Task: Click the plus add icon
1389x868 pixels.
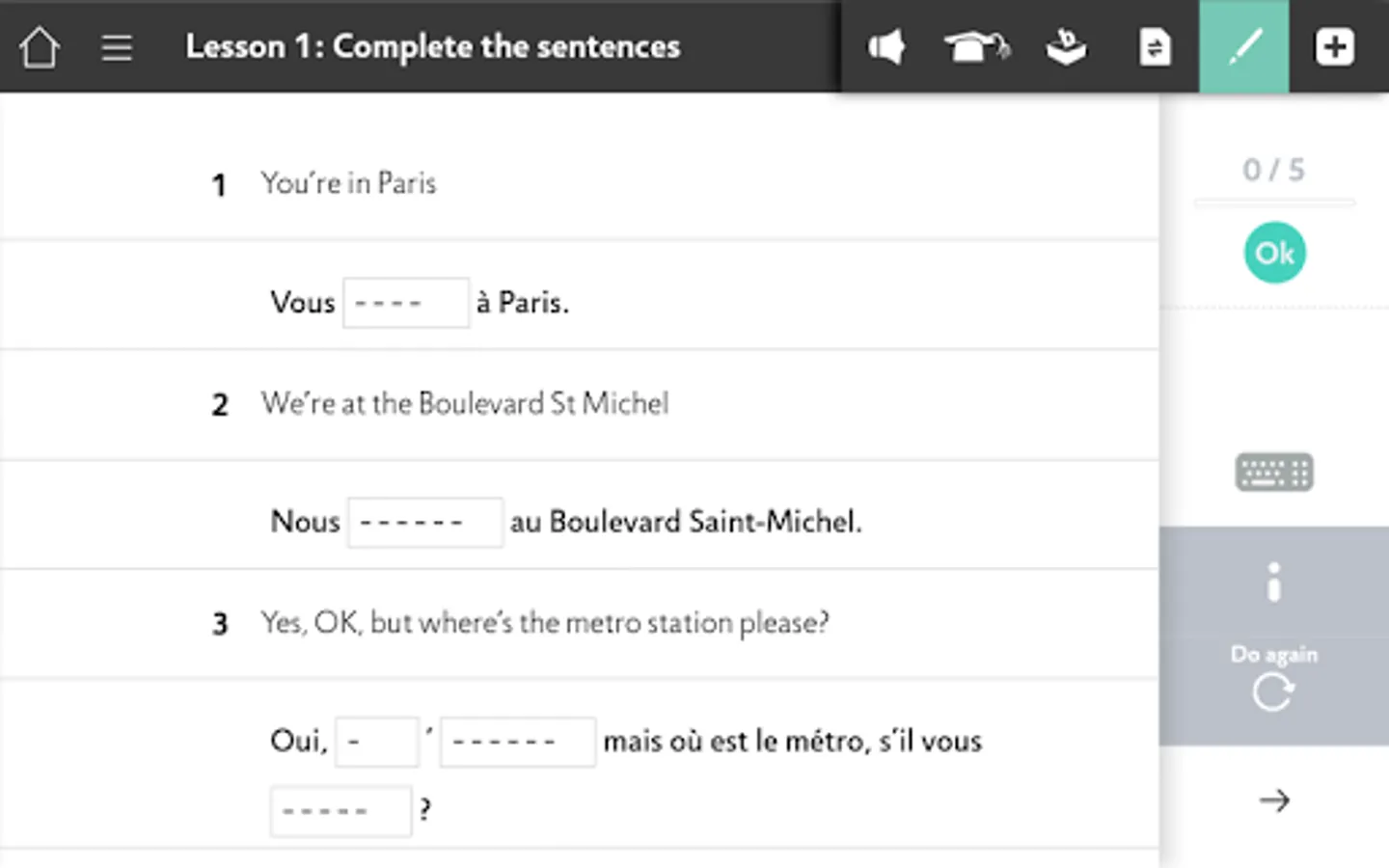Action: pos(1335,47)
